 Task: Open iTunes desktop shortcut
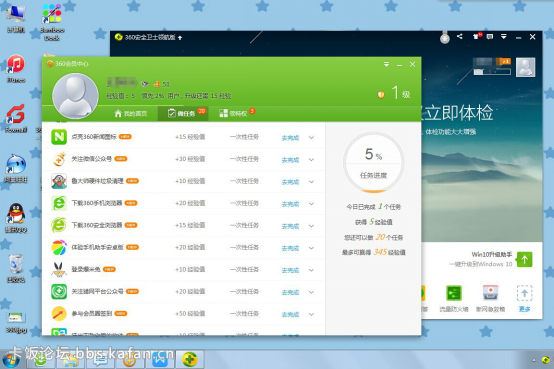pos(16,69)
